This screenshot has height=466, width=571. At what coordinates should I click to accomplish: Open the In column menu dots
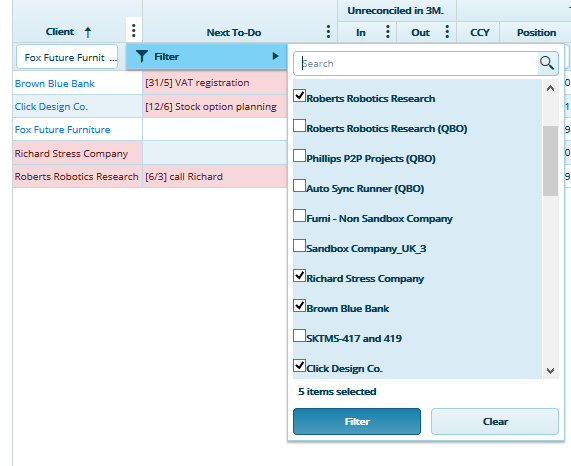pos(388,32)
